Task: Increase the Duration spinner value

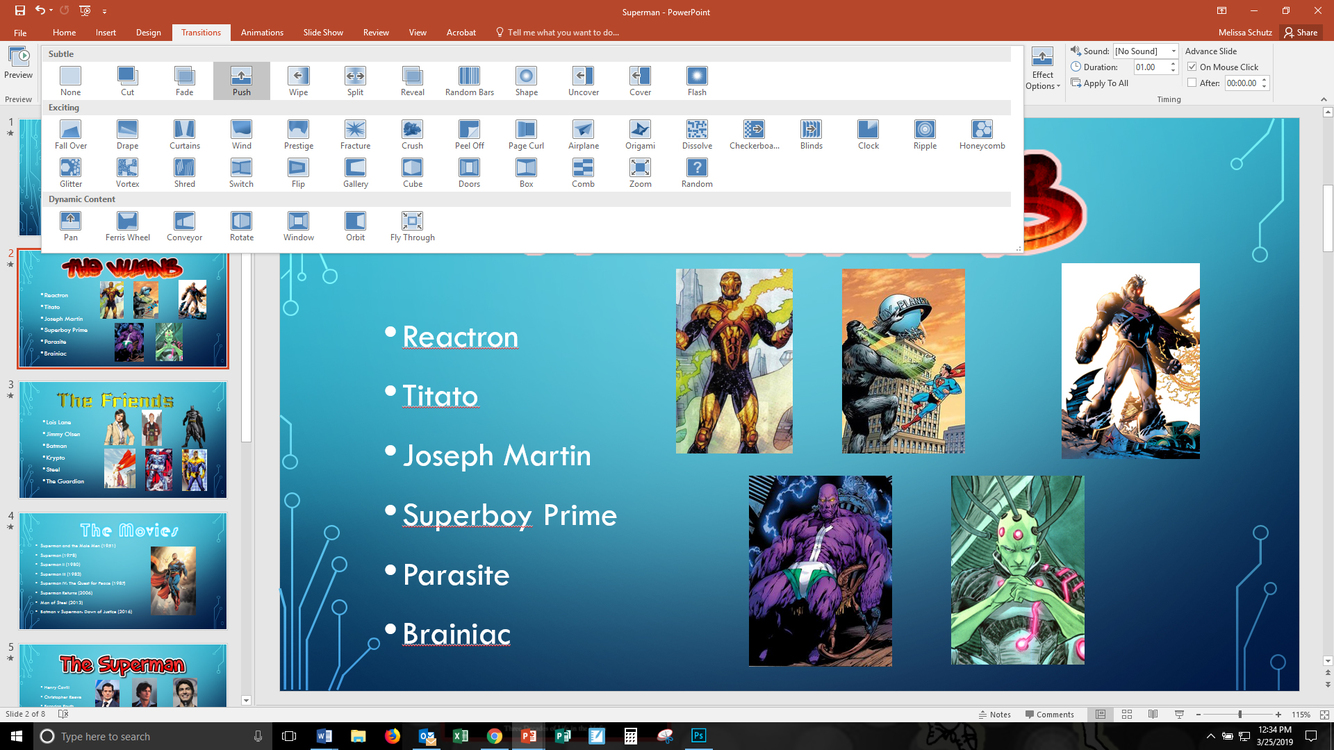Action: click(1173, 64)
